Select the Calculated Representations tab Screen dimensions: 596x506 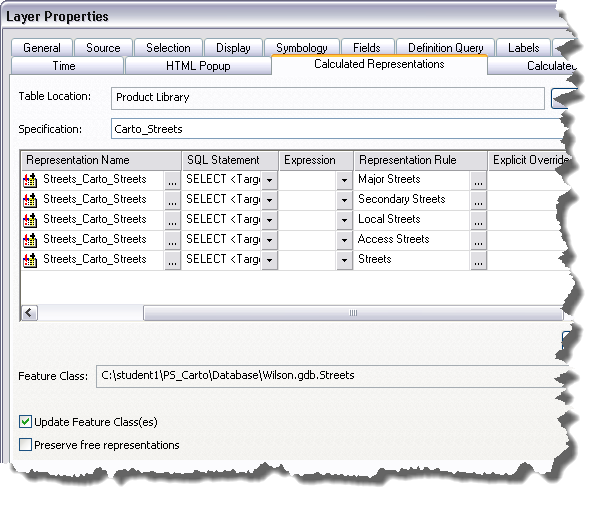click(x=379, y=64)
